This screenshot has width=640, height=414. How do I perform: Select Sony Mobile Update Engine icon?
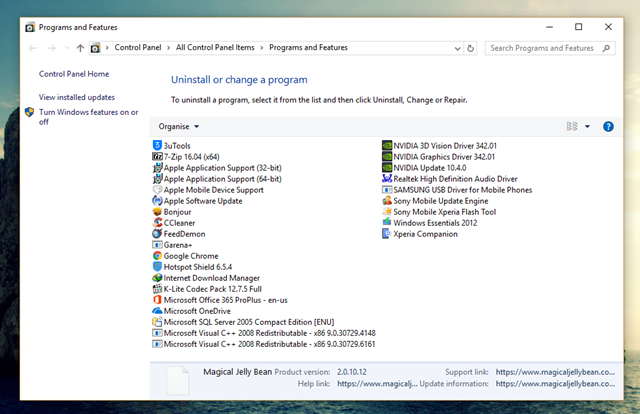(387, 200)
